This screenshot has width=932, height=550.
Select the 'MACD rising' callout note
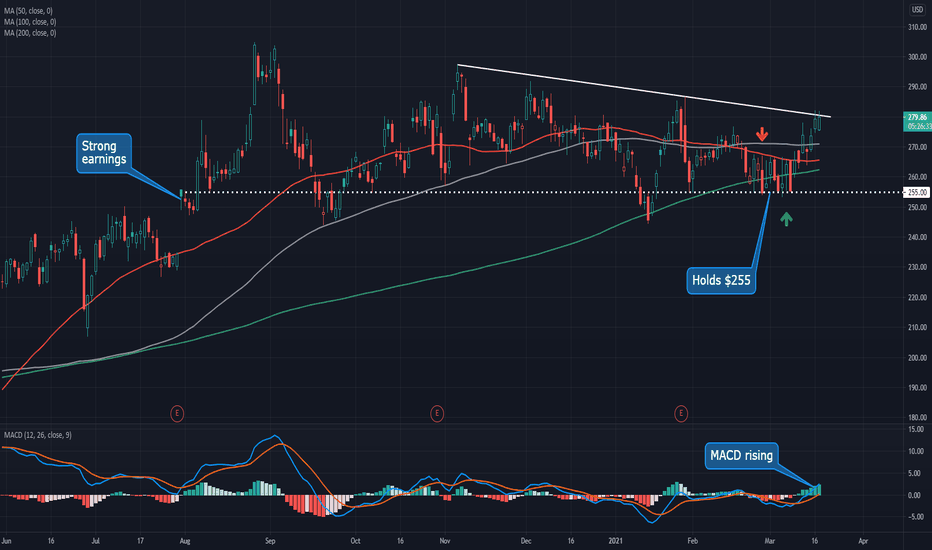pos(741,455)
